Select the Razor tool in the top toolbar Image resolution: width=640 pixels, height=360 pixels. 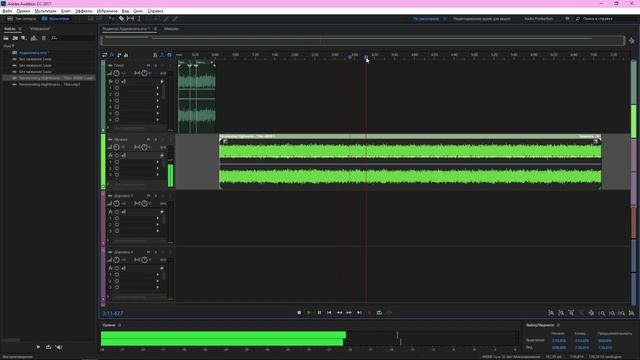point(121,19)
